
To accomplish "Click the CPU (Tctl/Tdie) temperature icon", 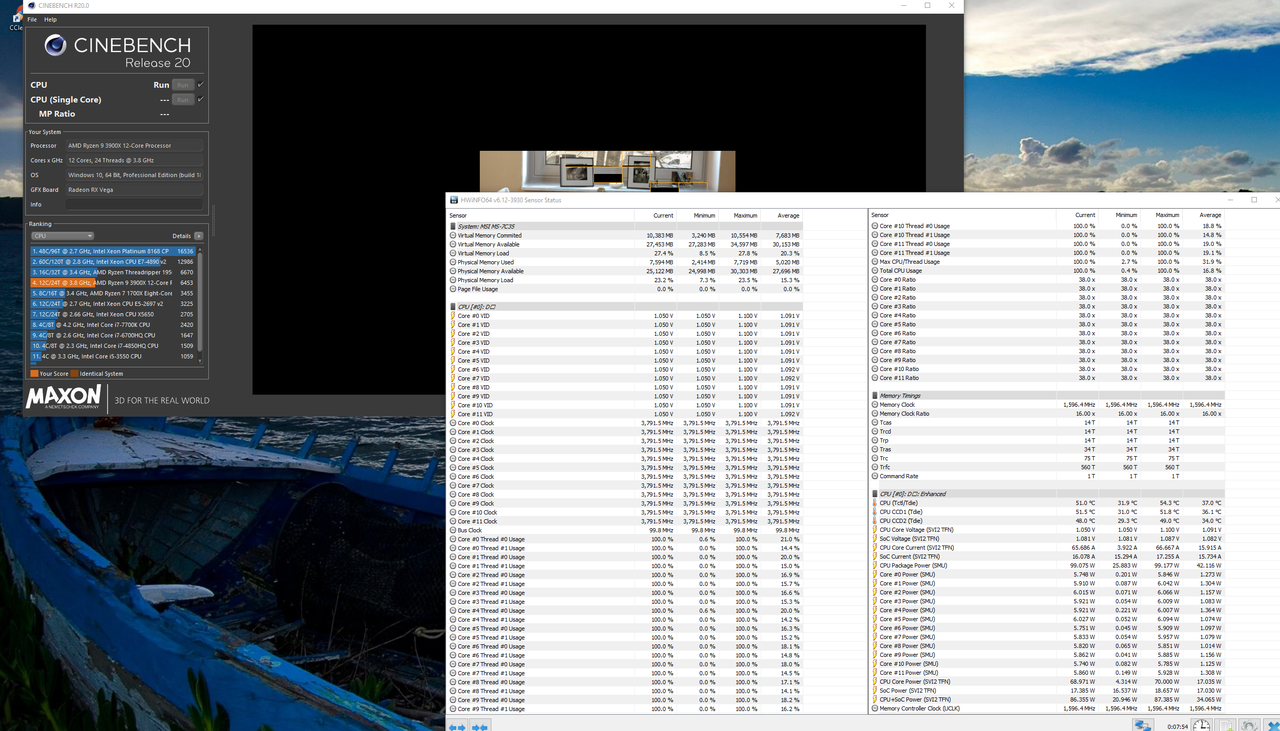I will click(875, 503).
